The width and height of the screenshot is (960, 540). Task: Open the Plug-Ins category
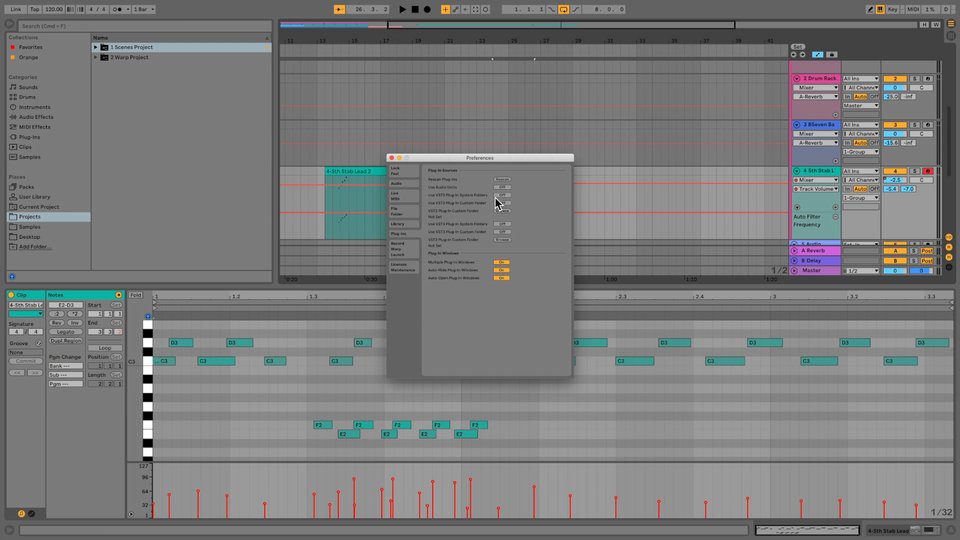(29, 137)
